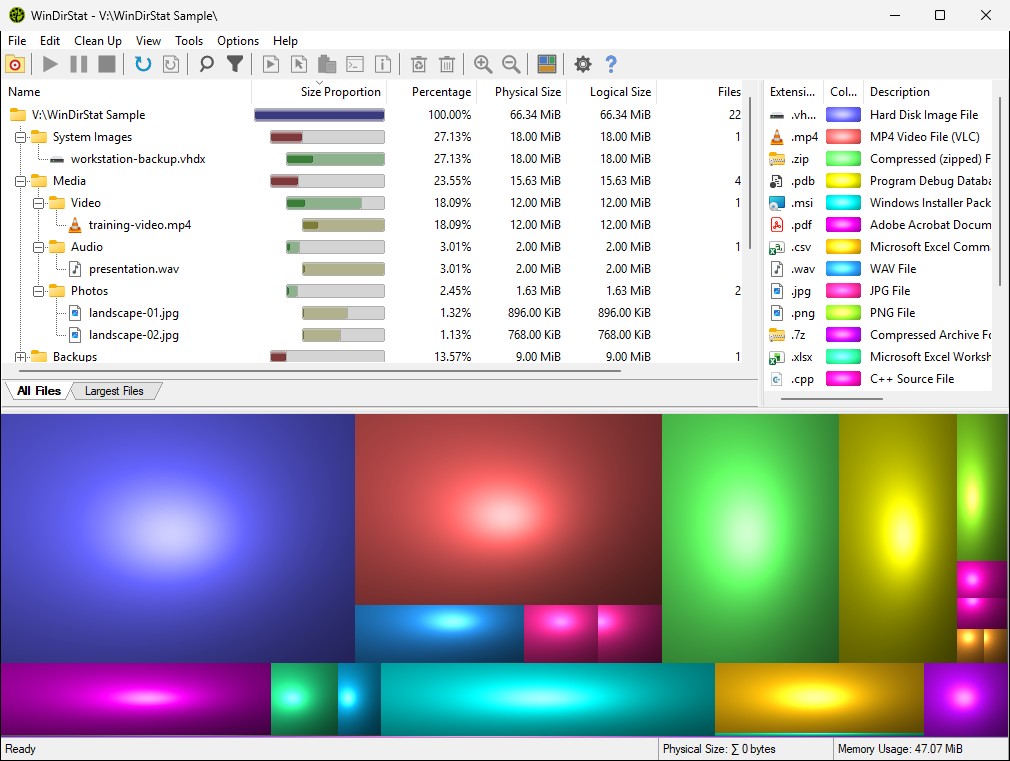Zoom in on the treemap

click(483, 64)
